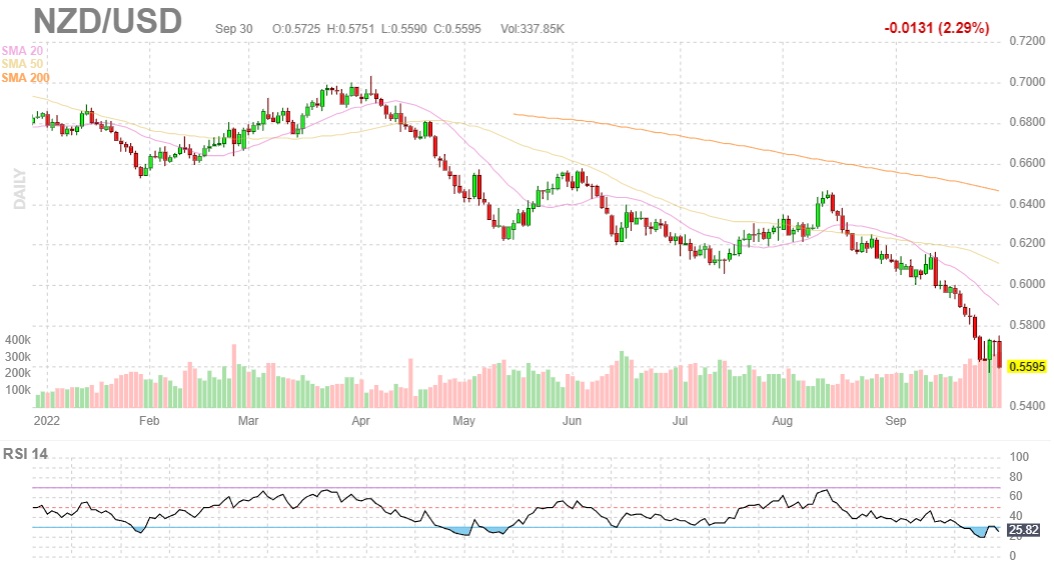The image size is (1054, 567).
Task: Click the Sep 30 date label
Action: [x=234, y=29]
